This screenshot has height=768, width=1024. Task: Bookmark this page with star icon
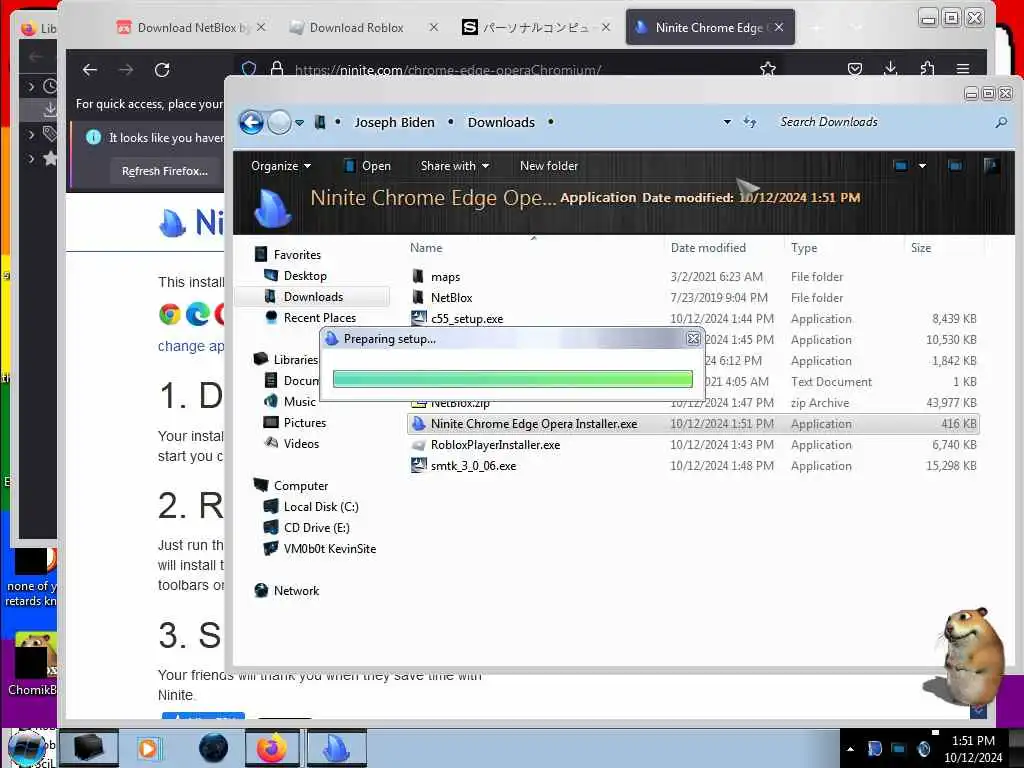point(768,69)
